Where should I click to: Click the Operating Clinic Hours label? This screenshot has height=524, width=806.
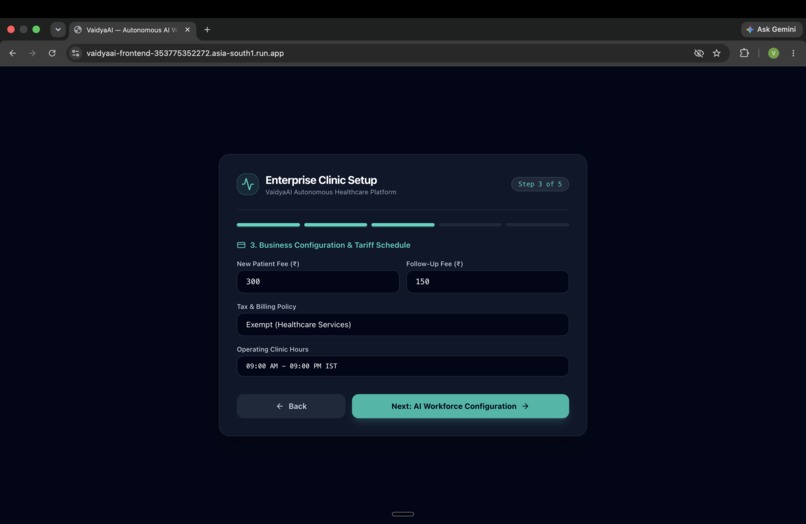(x=272, y=349)
